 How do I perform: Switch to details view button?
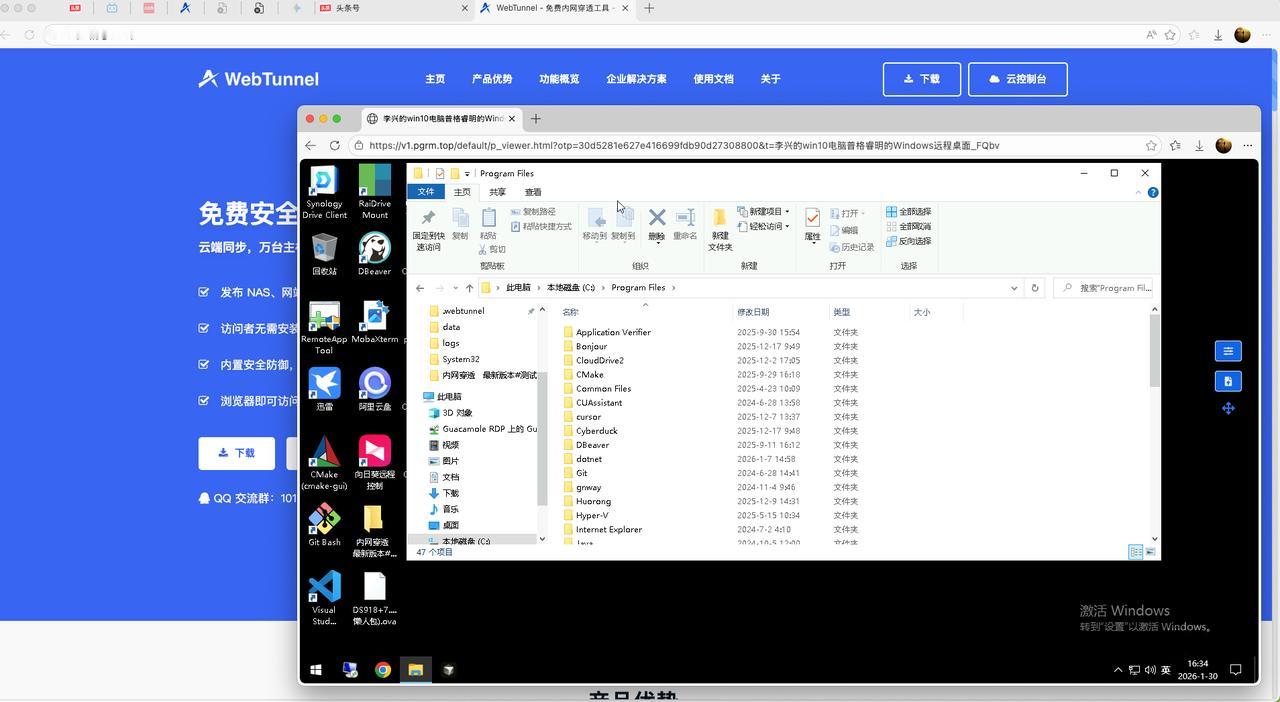[1136, 552]
